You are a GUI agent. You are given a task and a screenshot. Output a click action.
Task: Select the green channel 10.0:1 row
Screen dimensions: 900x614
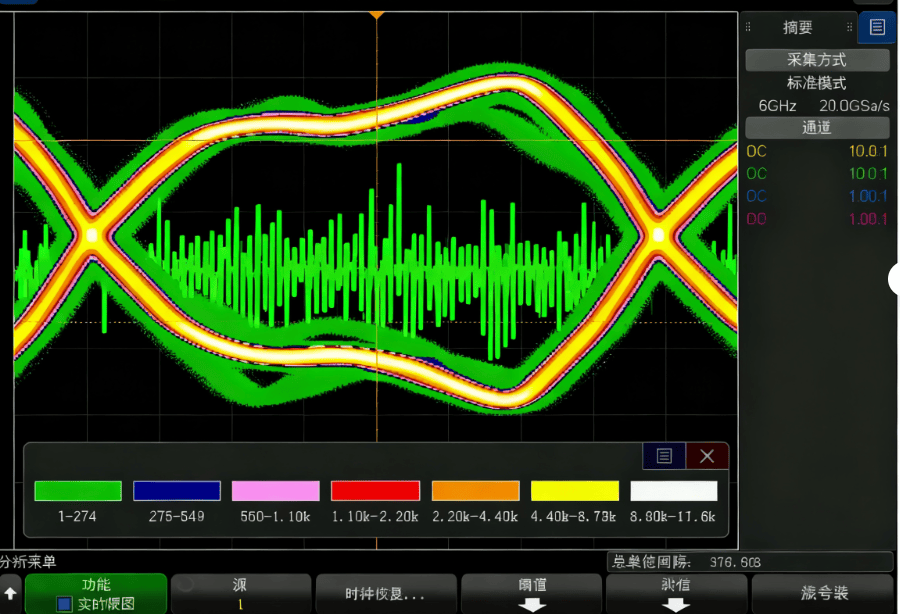tap(817, 174)
